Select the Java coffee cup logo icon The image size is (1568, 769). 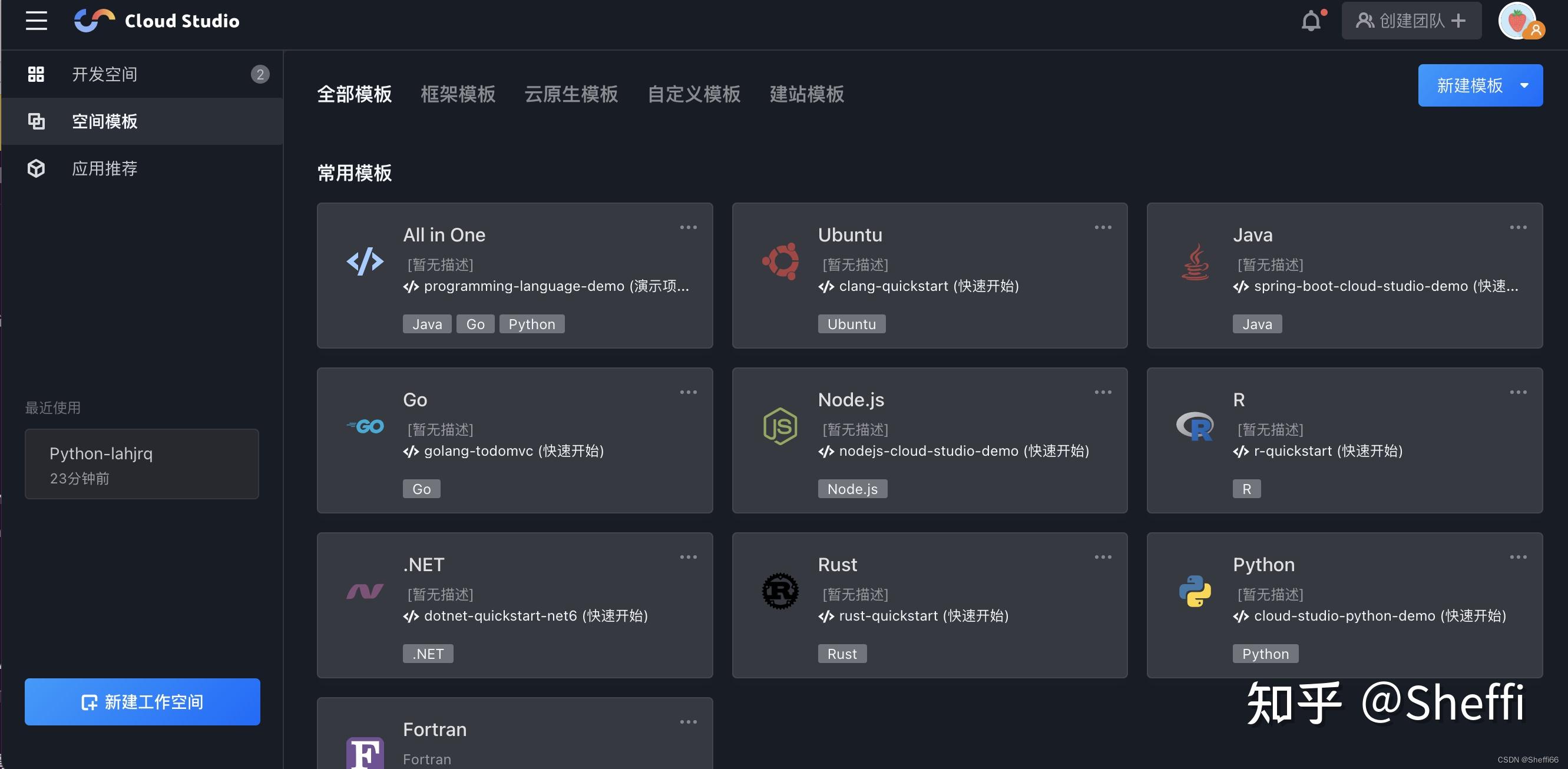tap(1195, 263)
